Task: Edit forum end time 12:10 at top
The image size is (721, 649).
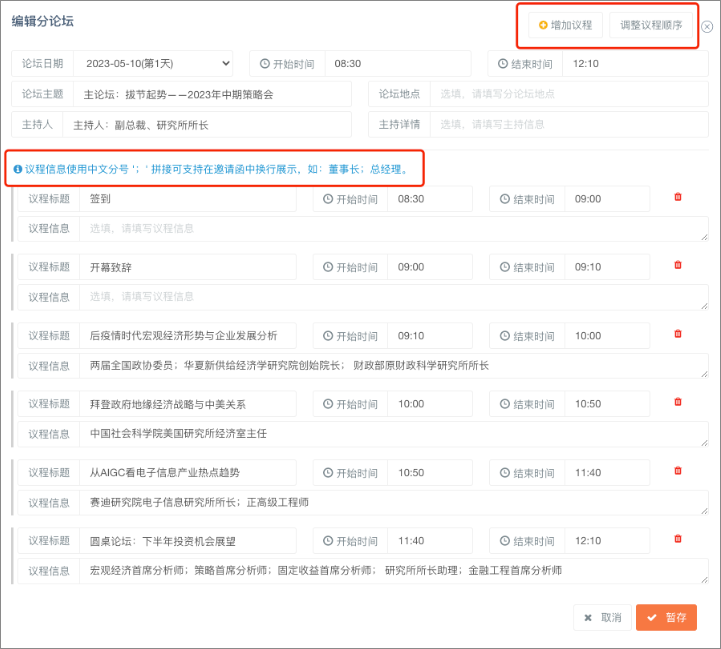Action: pos(635,63)
